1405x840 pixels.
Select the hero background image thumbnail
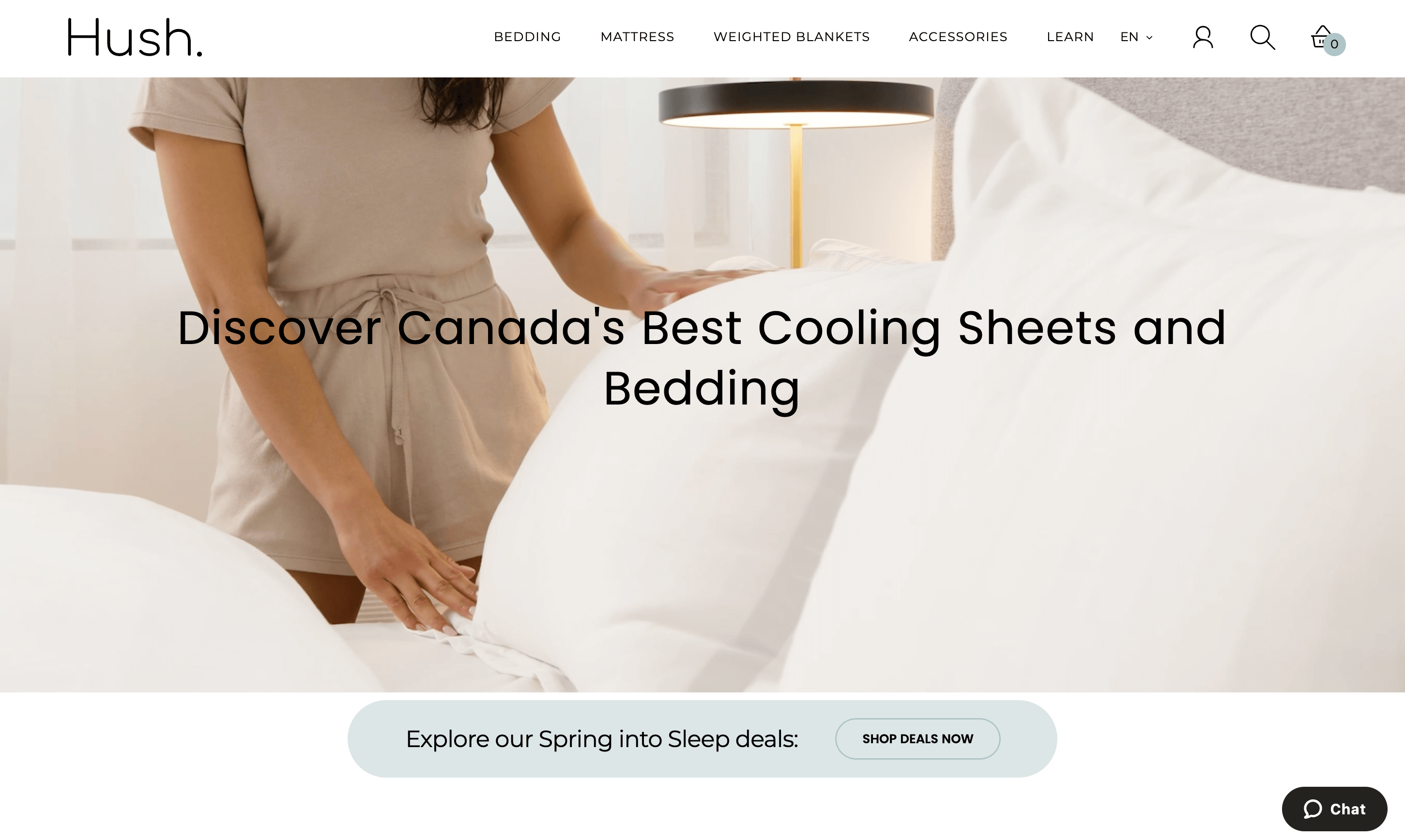pyautogui.click(x=702, y=384)
